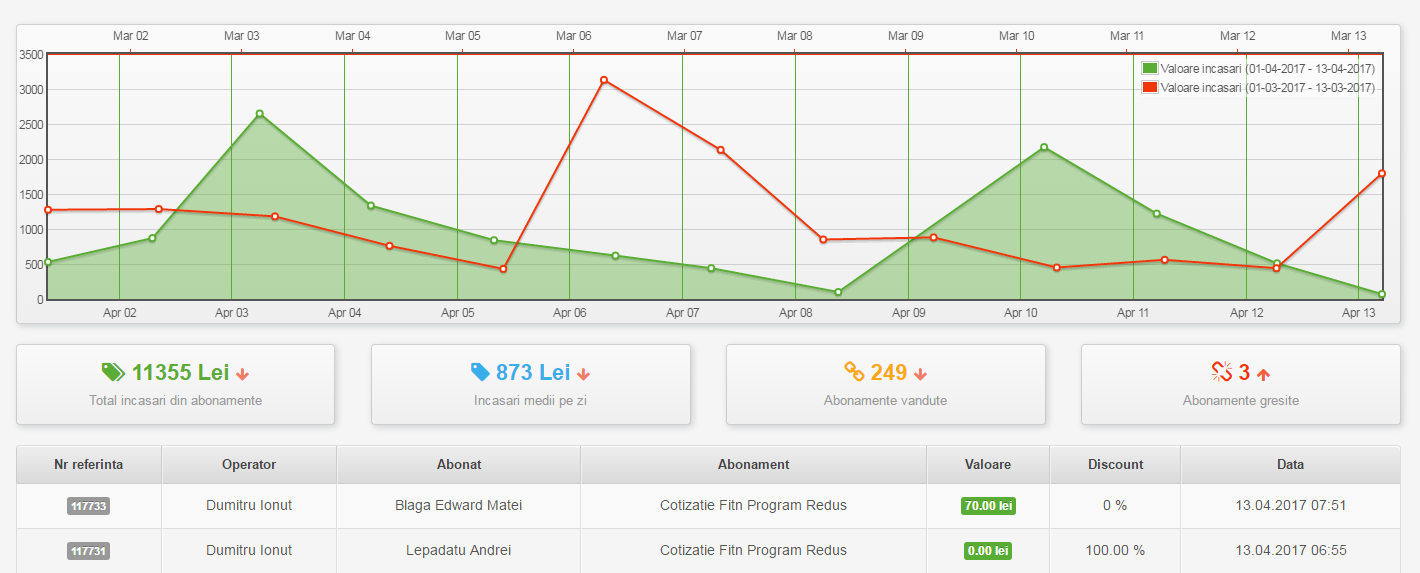1420x573 pixels.
Task: Click the down arrow next to 873 Lei
Action: click(x=584, y=374)
